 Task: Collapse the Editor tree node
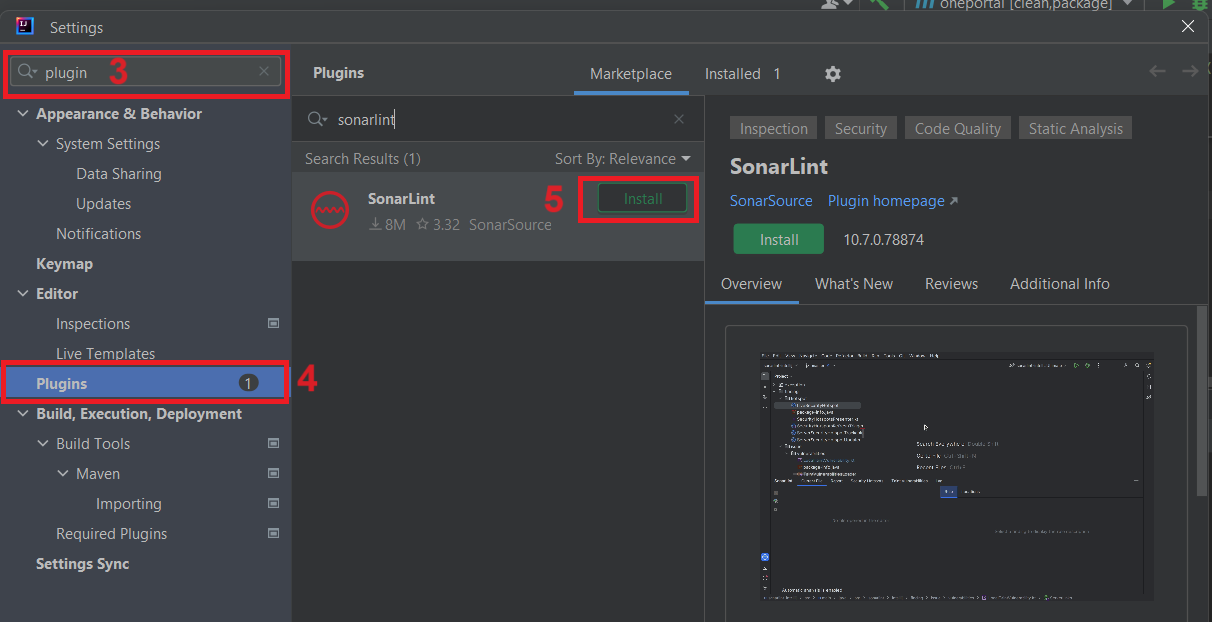(x=23, y=294)
